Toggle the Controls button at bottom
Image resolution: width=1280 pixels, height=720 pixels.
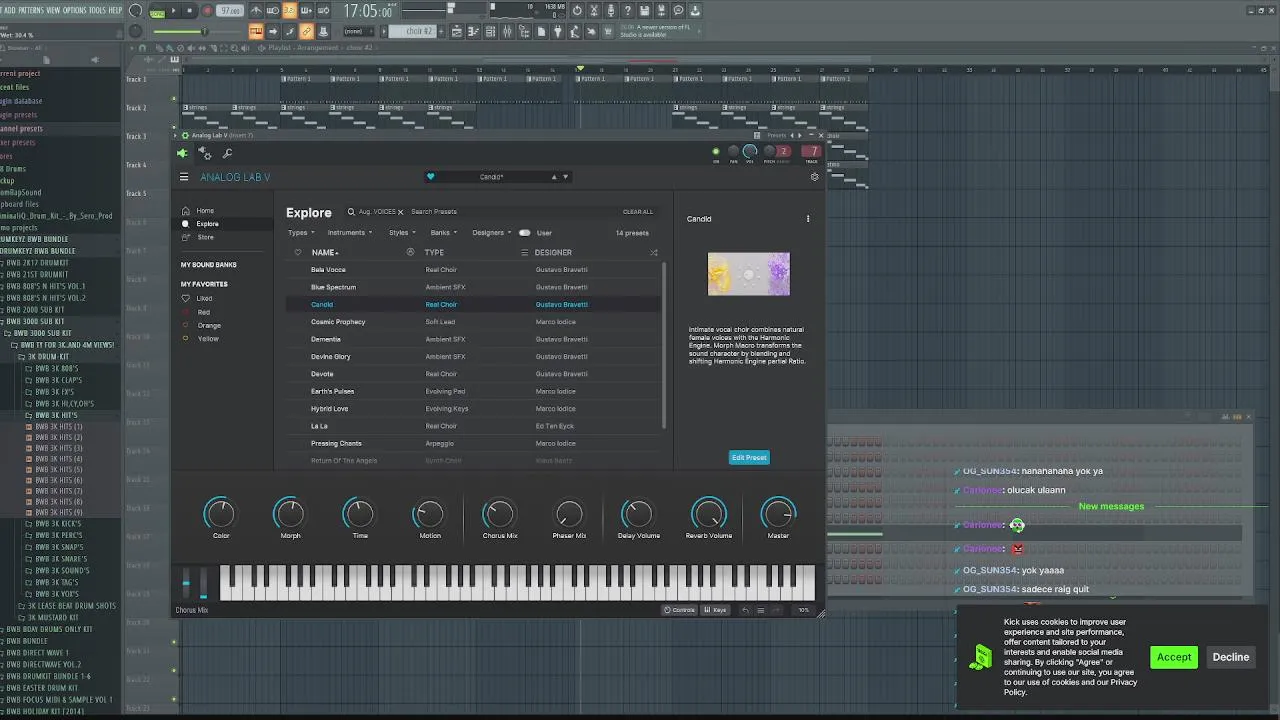coord(680,610)
